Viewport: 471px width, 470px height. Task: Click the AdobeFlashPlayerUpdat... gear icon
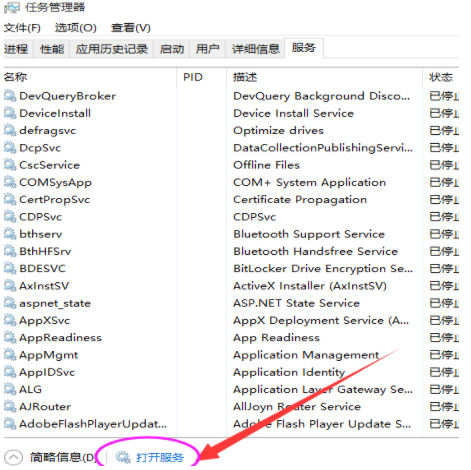(10, 424)
